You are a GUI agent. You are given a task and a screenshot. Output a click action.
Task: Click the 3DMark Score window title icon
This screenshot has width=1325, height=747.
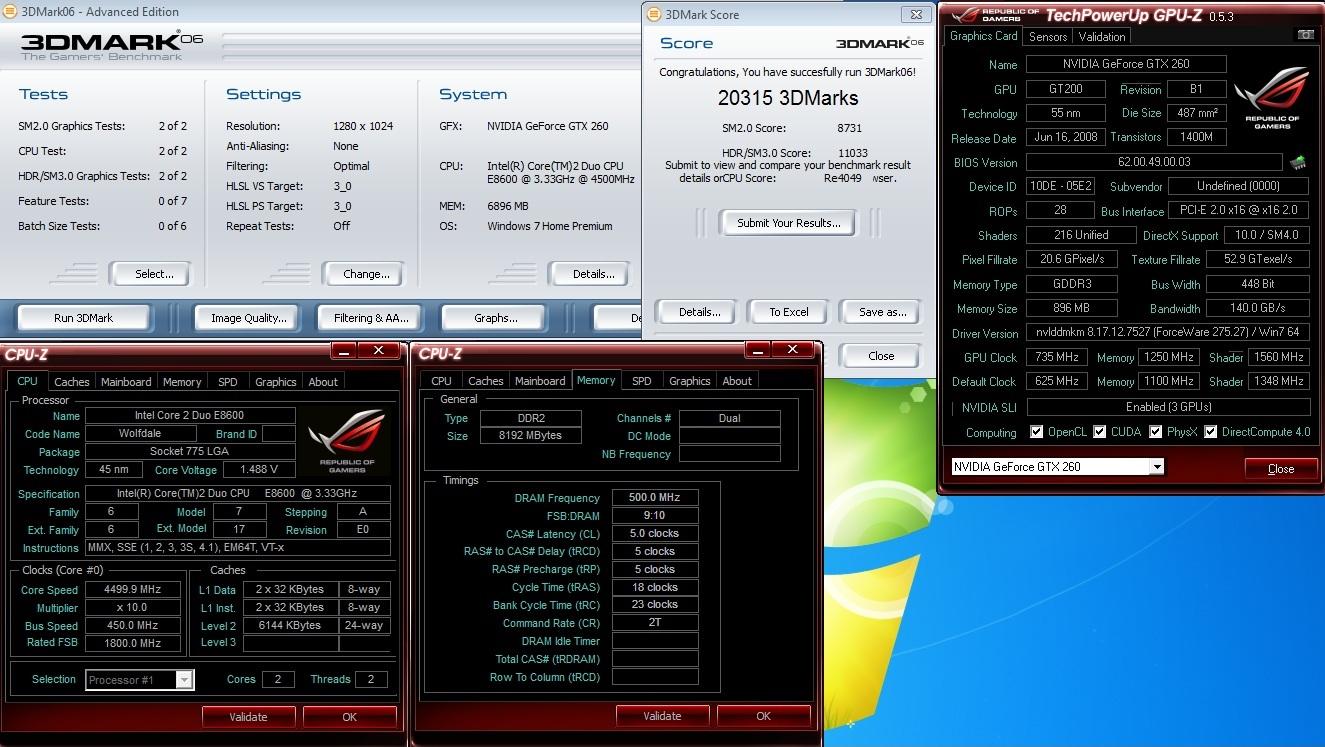653,14
